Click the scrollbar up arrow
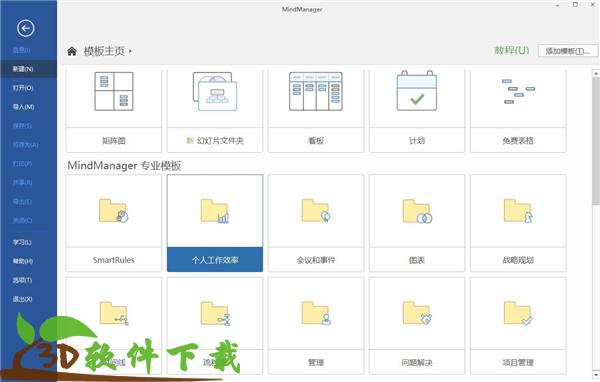The image size is (600, 382). [x=596, y=73]
